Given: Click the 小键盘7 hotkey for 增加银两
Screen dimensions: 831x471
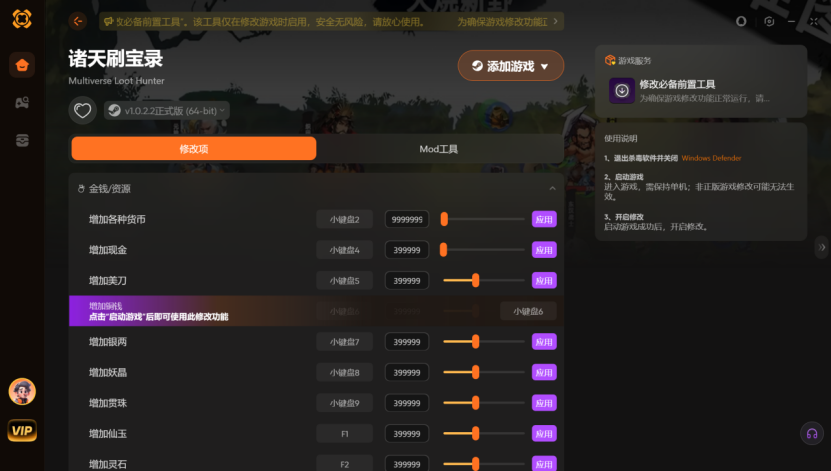Looking at the screenshot, I should point(345,342).
